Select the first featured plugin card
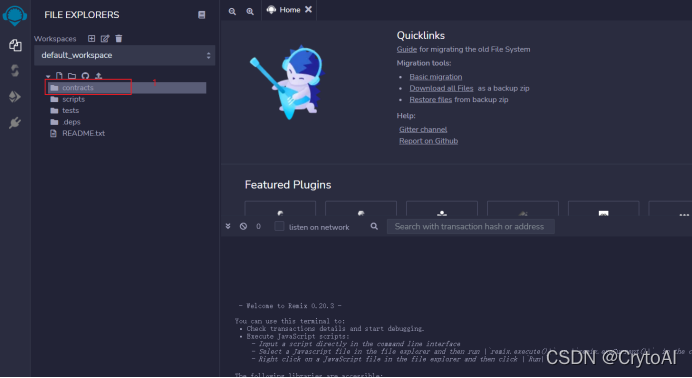 coord(280,209)
